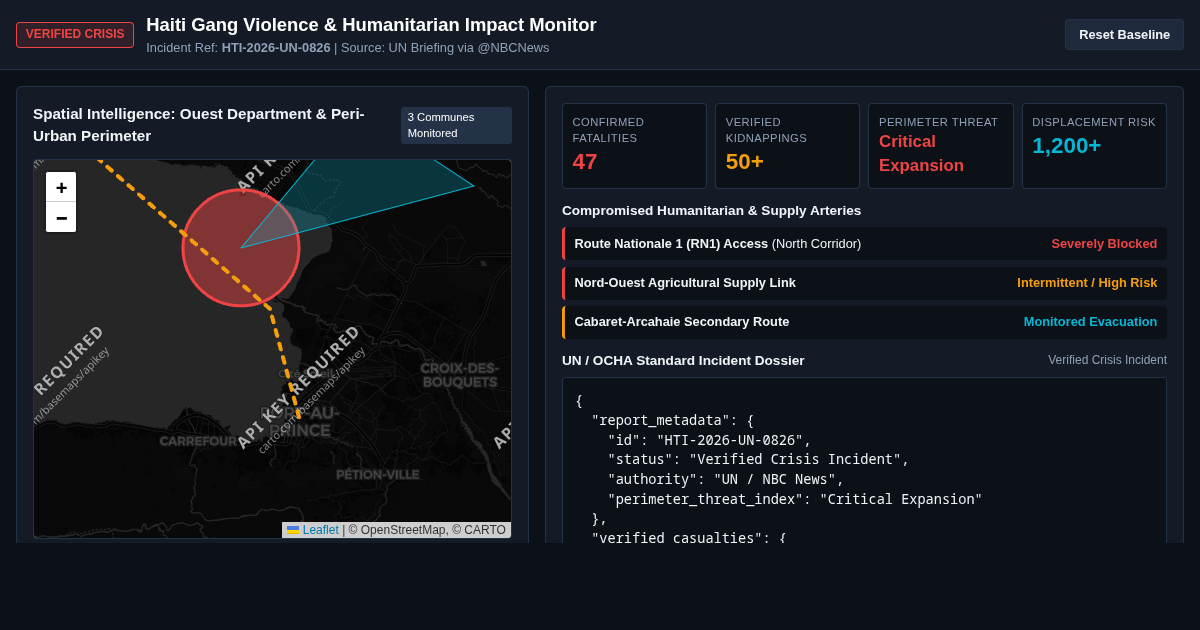The width and height of the screenshot is (1200, 630).
Task: Zoom out on the map
Action: [61, 217]
